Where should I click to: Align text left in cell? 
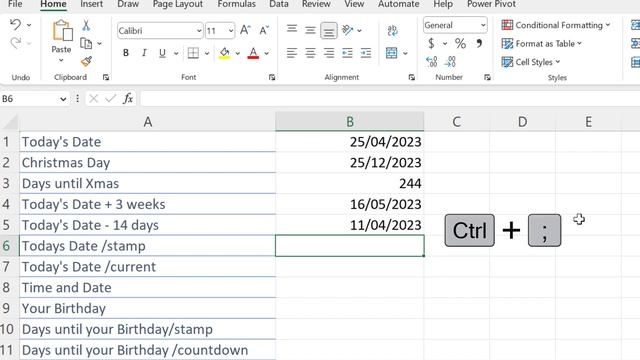(291, 53)
